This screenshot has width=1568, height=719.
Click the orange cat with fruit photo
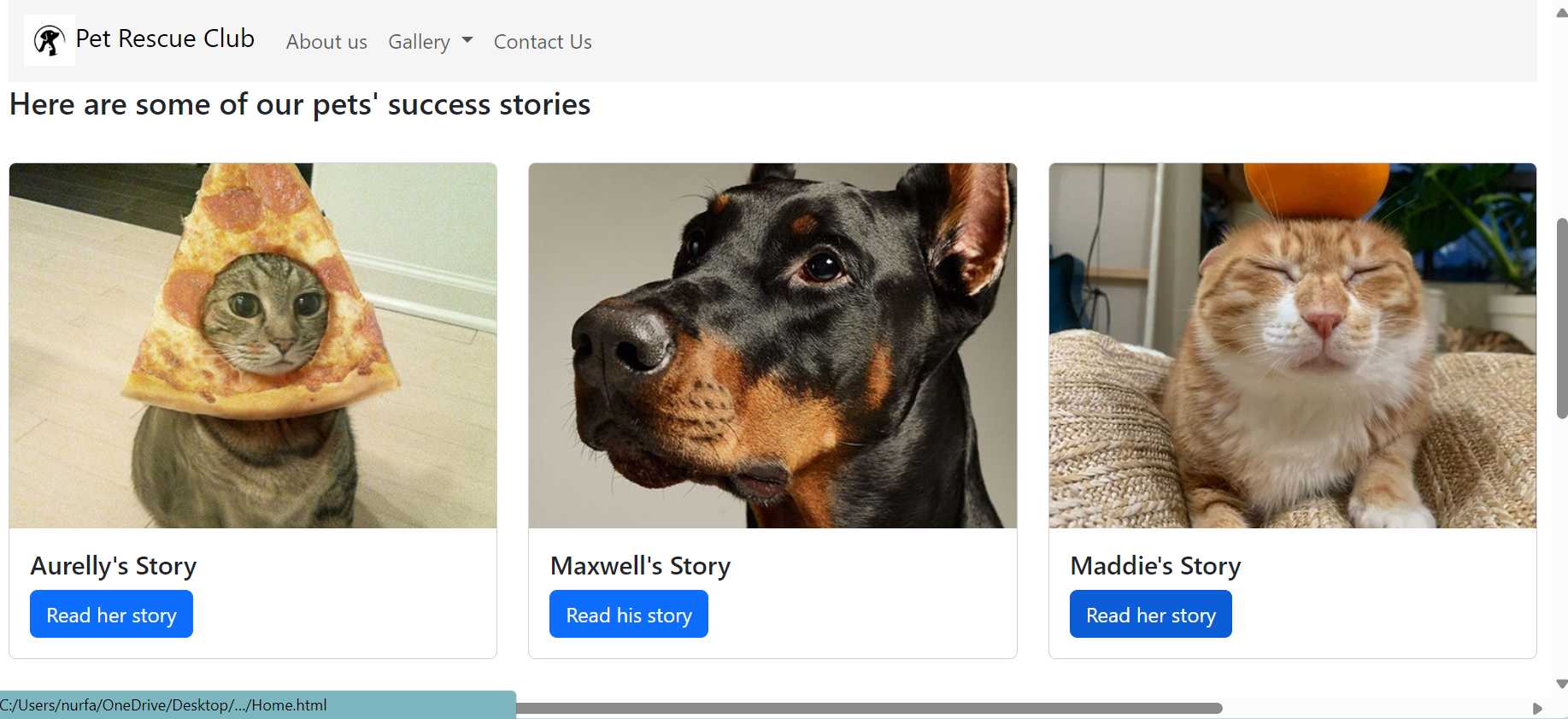click(1292, 345)
